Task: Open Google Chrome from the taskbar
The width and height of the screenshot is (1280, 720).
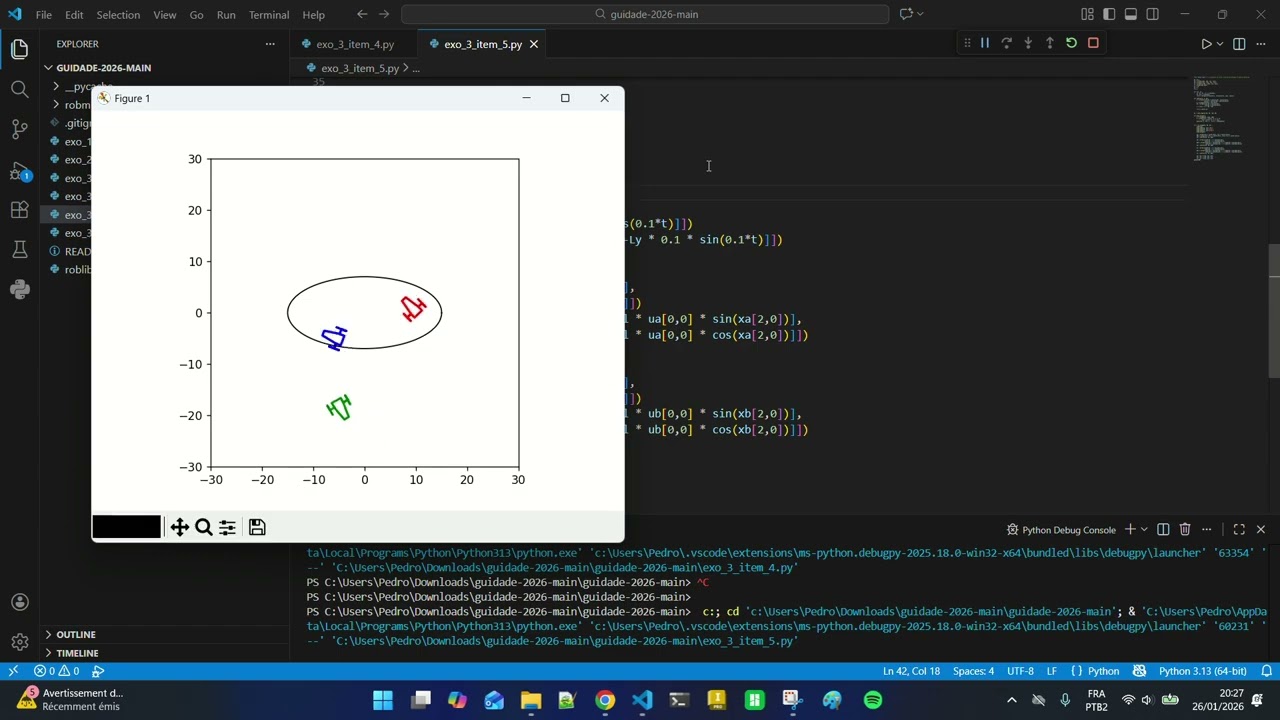Action: tap(605, 700)
